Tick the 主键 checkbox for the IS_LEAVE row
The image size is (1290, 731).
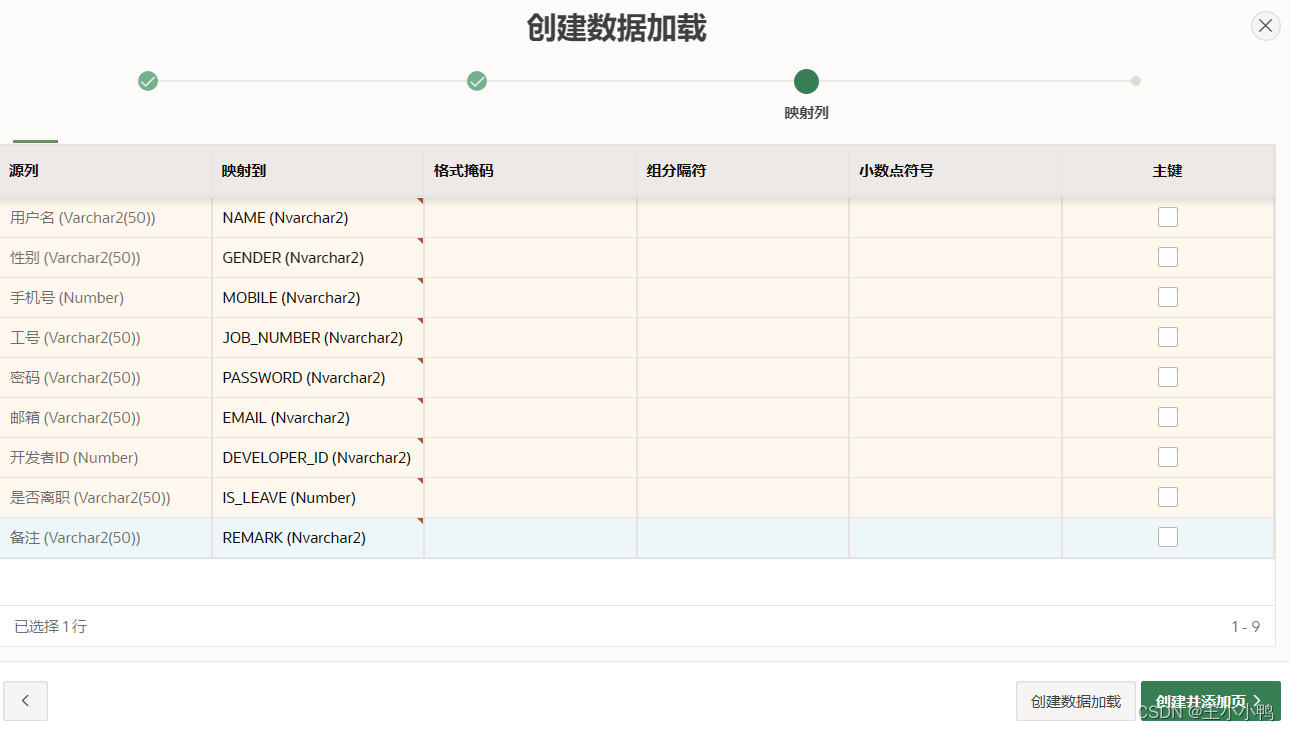coord(1167,497)
